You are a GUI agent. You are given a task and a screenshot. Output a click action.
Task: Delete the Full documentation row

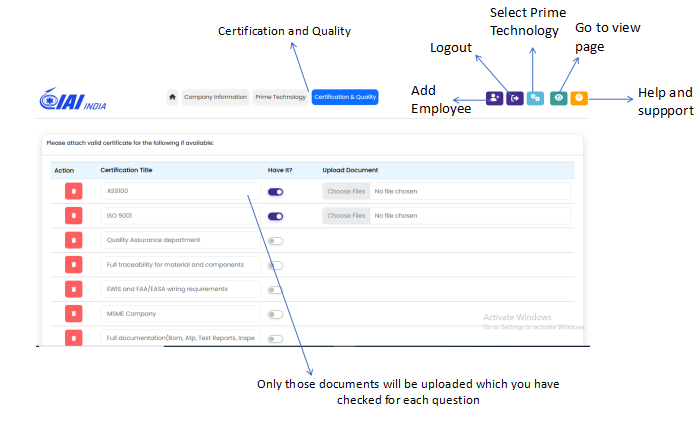click(74, 338)
